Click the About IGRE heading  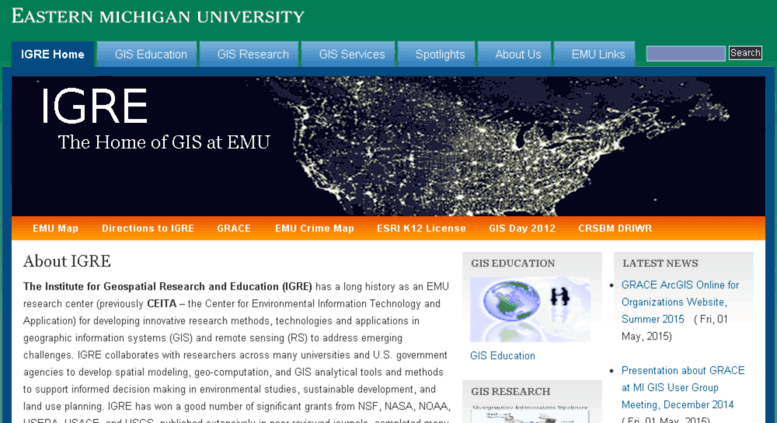(x=67, y=261)
